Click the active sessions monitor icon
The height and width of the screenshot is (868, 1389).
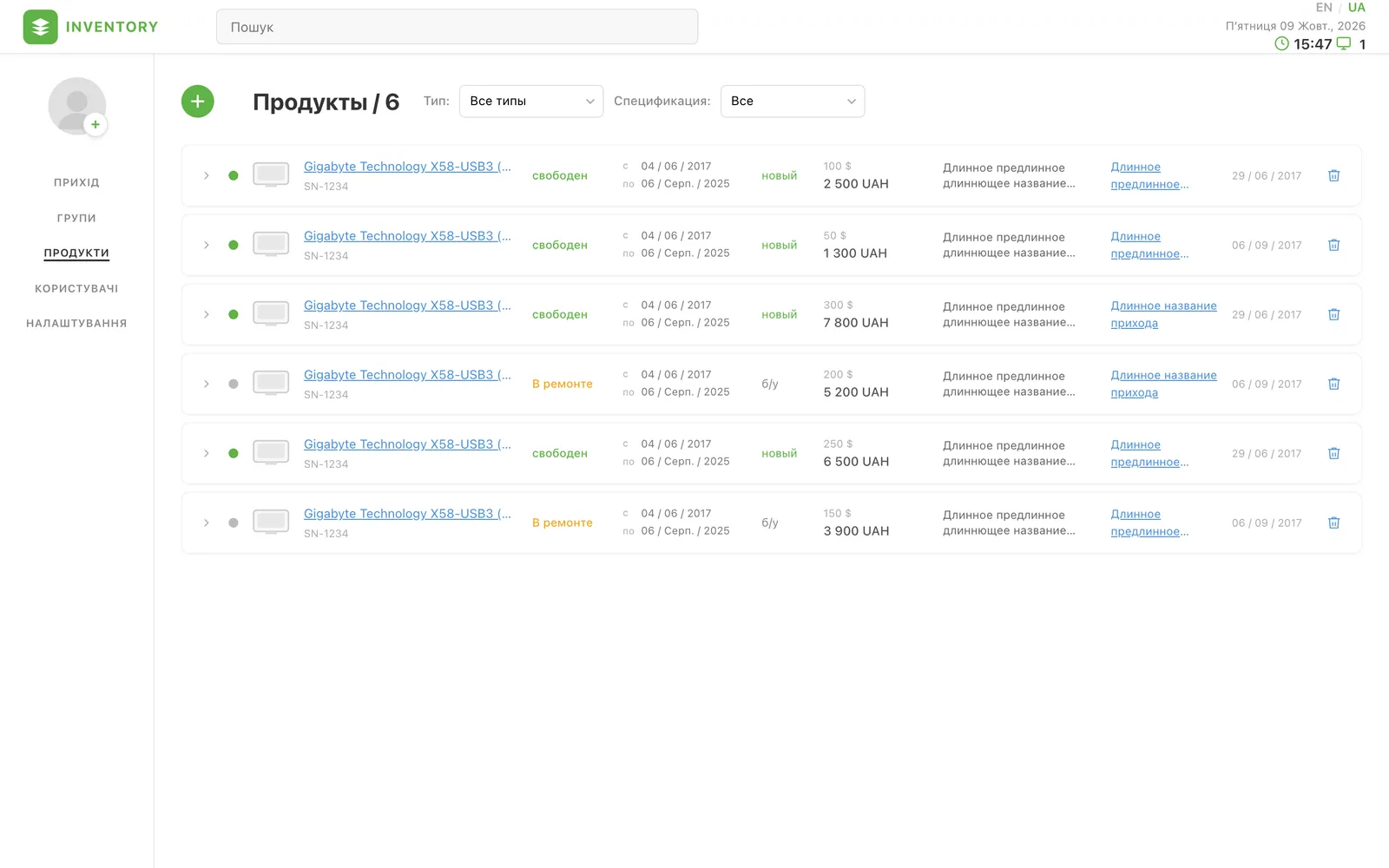[x=1344, y=43]
